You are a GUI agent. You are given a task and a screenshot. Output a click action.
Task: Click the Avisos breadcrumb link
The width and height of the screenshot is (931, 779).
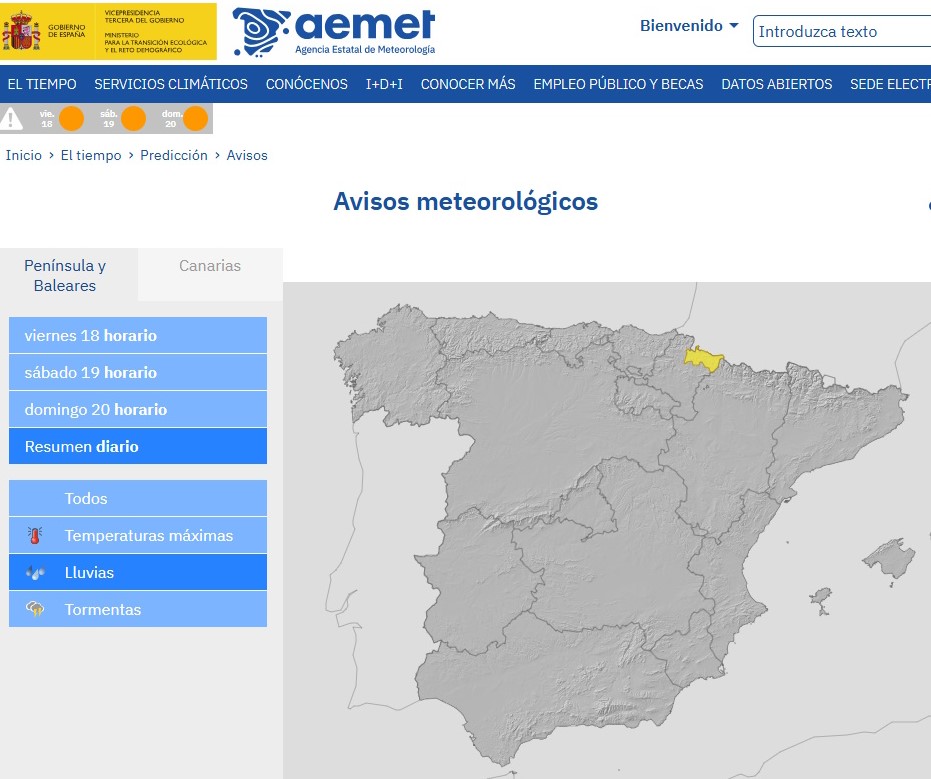[247, 156]
